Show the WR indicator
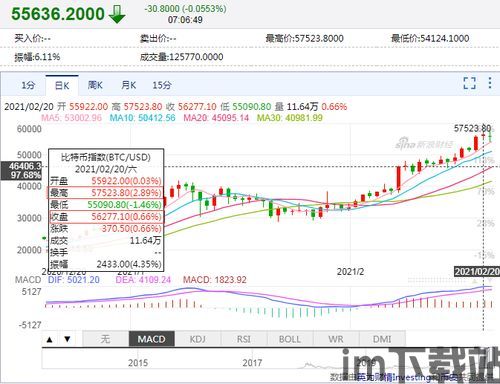The height and width of the screenshot is (384, 500). tap(336, 339)
